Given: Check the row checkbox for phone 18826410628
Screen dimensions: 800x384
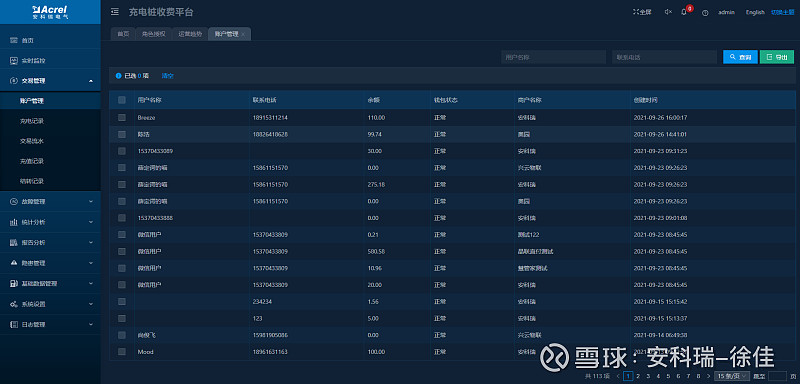Looking at the screenshot, I should tap(122, 134).
